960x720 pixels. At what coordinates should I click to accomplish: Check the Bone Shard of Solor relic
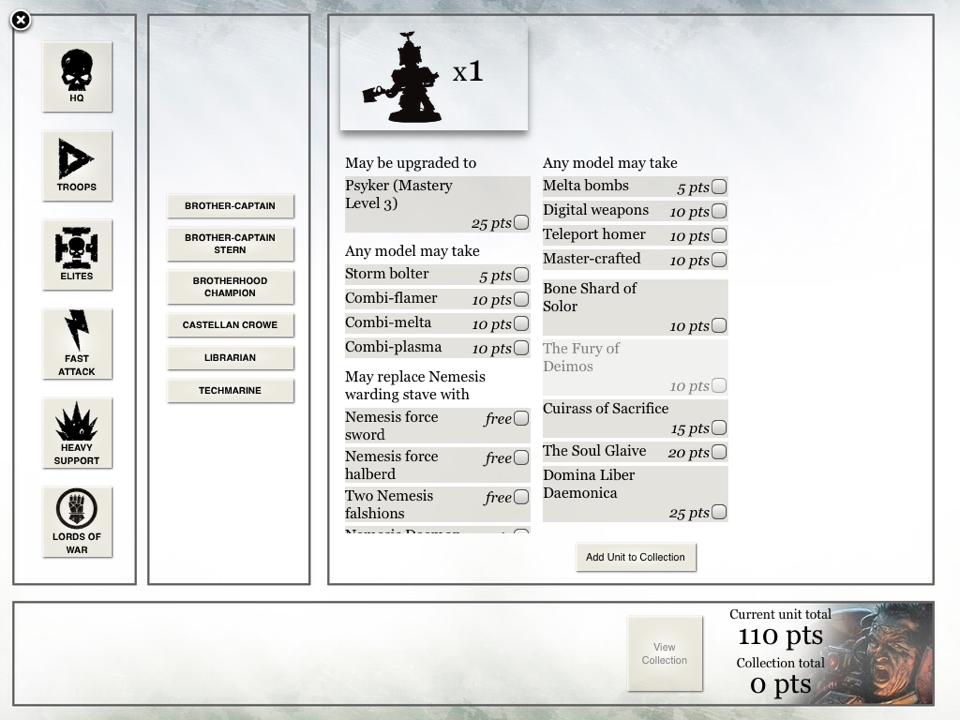(719, 325)
